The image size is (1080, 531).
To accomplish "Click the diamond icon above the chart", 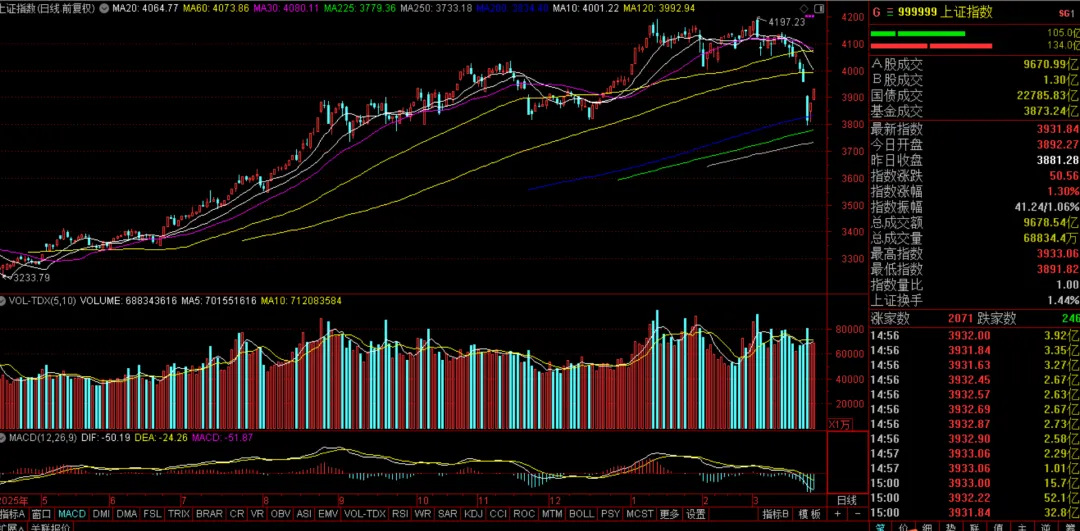I will (803, 8).
